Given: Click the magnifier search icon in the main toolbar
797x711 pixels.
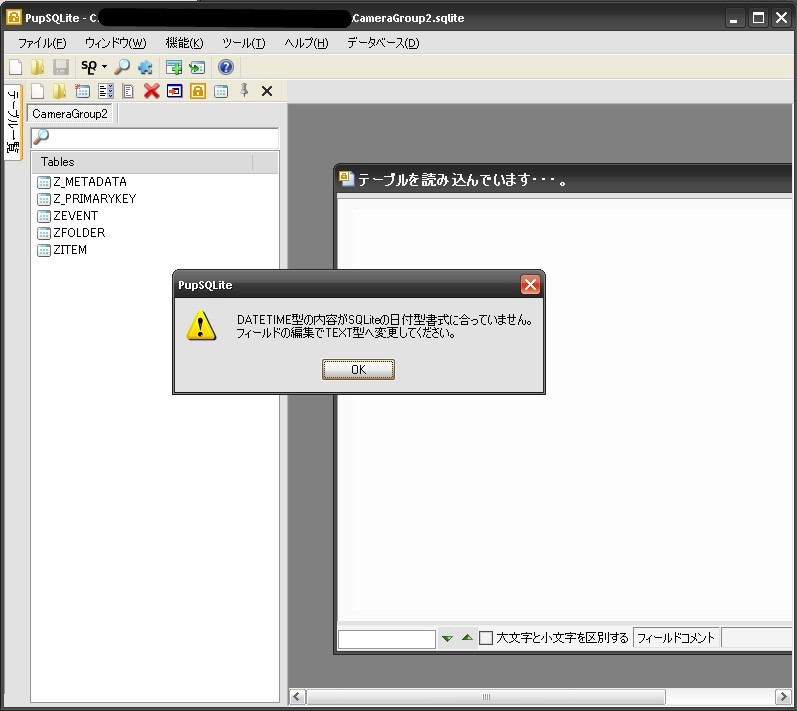Looking at the screenshot, I should (x=122, y=67).
